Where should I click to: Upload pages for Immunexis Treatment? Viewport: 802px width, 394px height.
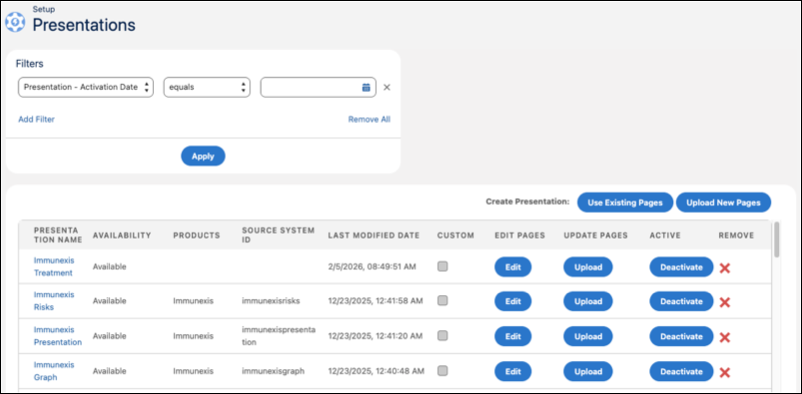click(588, 267)
